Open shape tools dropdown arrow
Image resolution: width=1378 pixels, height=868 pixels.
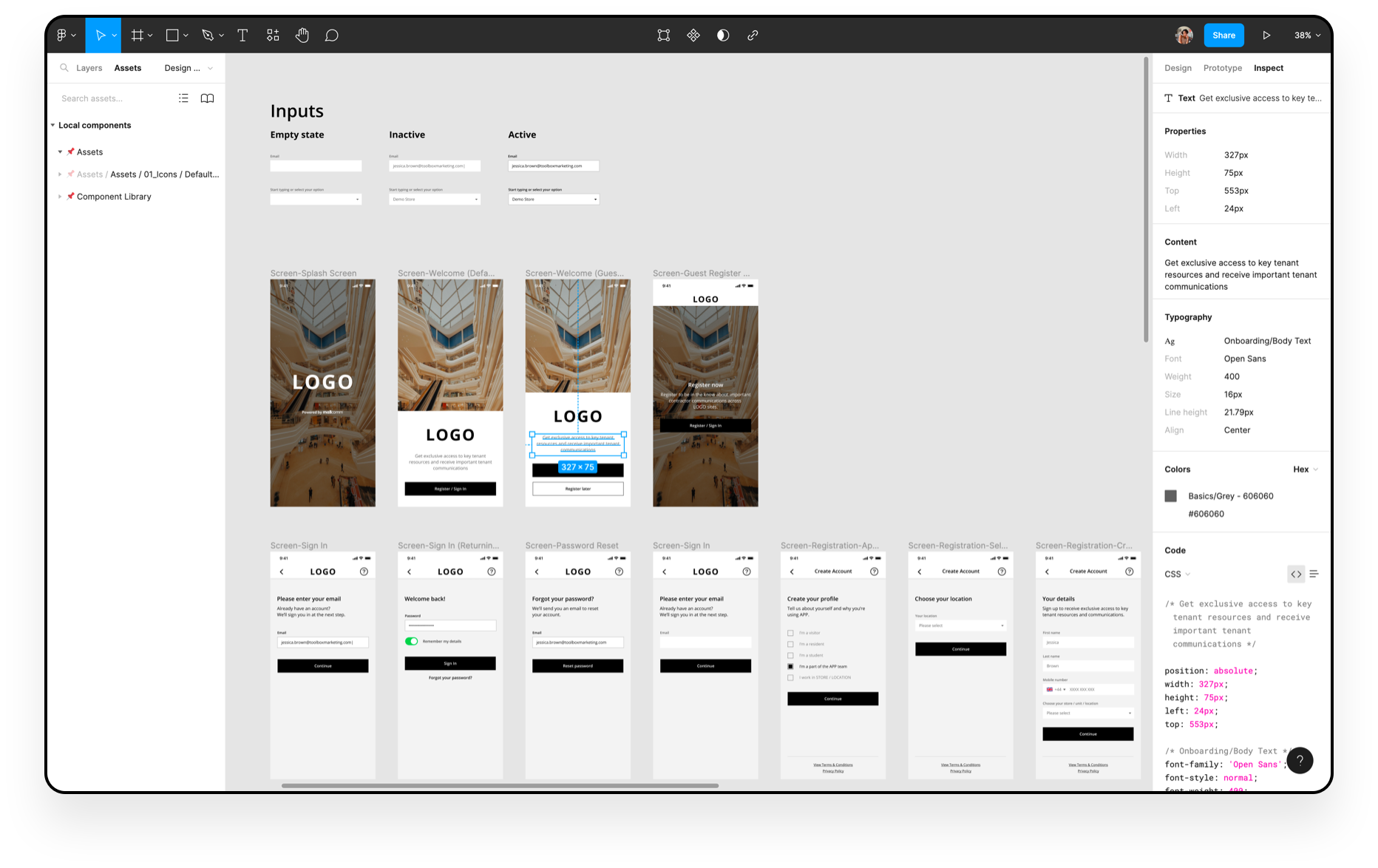click(186, 35)
